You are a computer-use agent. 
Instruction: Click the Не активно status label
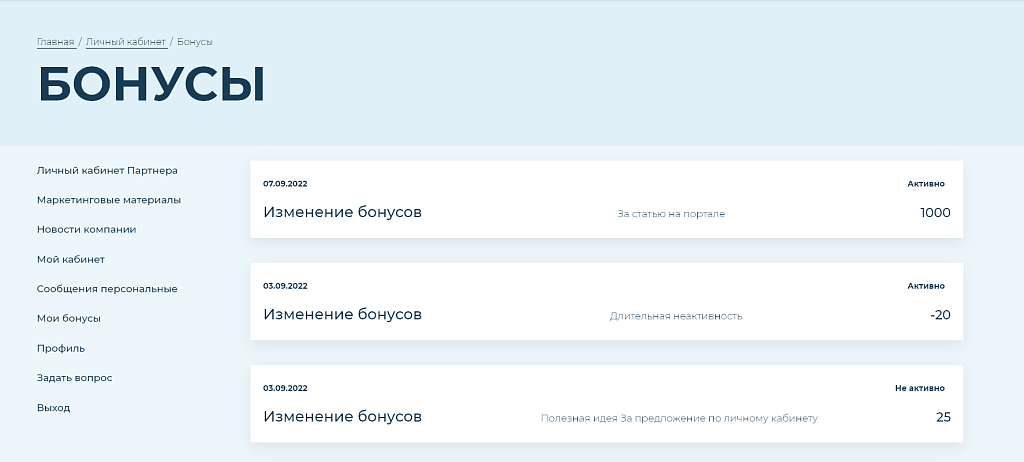point(919,388)
